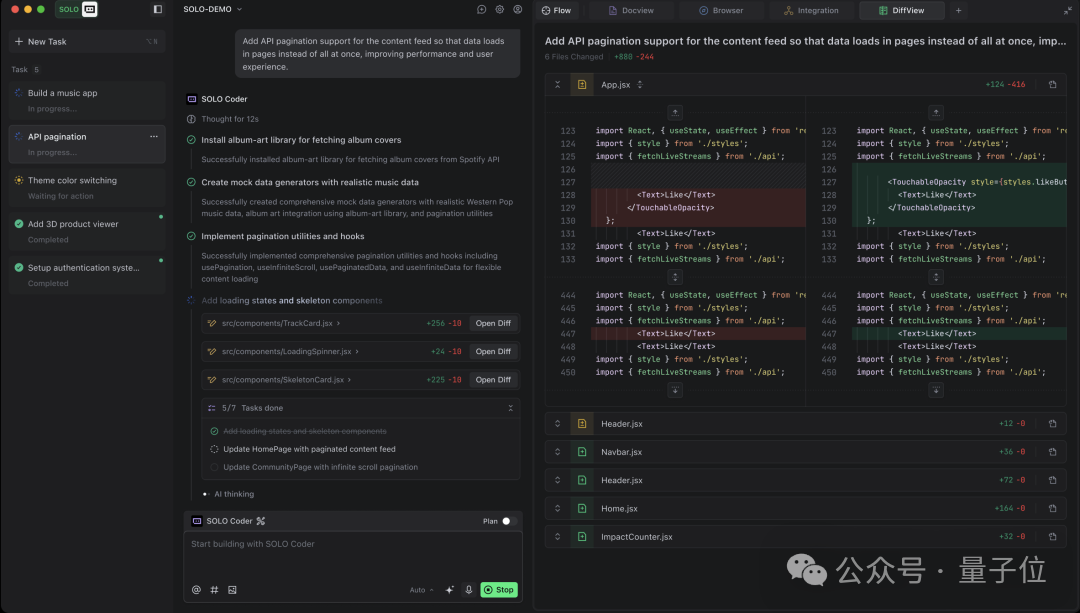
Task: Stop the running task
Action: pos(499,590)
